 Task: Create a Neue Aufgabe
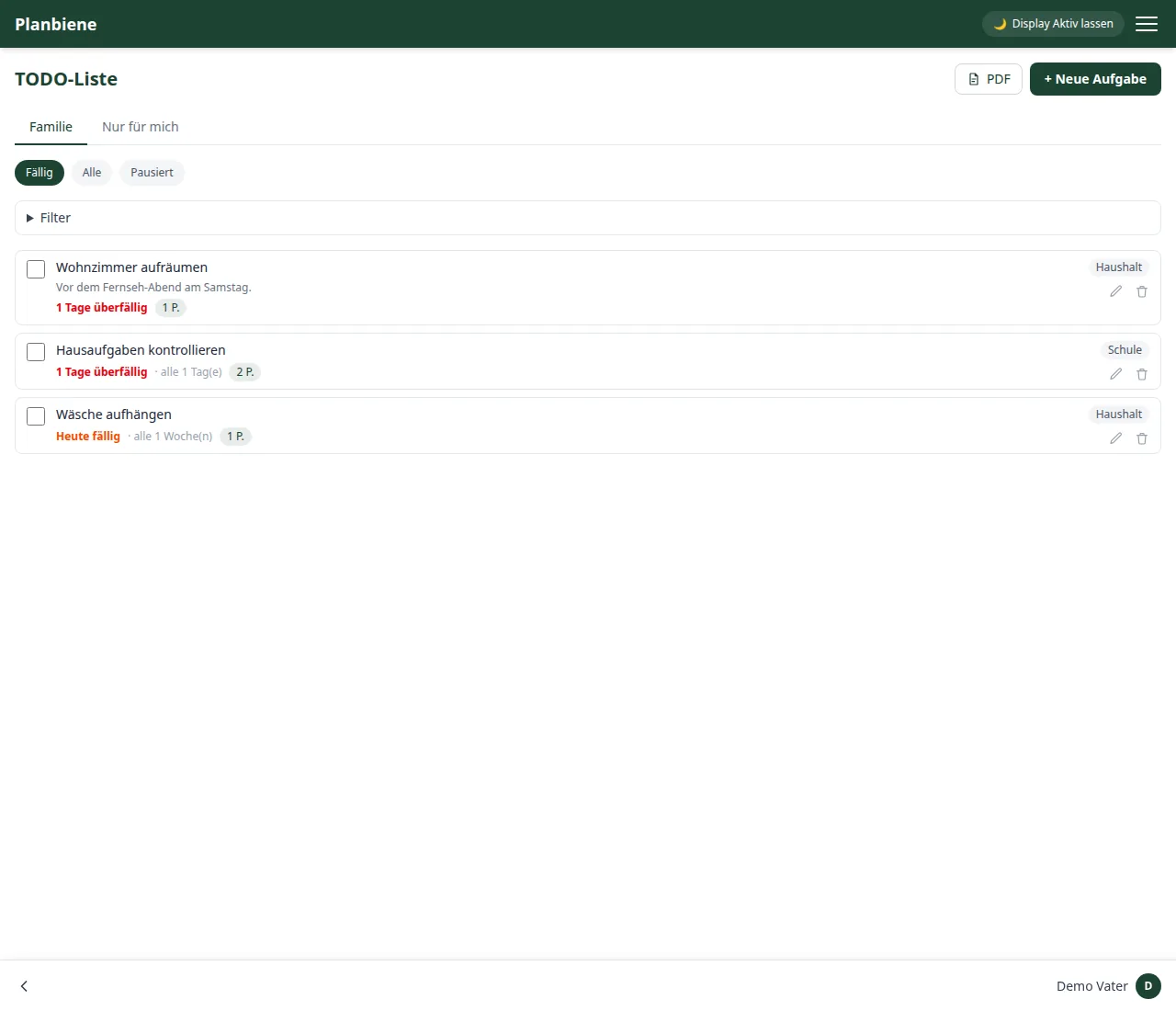pyautogui.click(x=1095, y=79)
